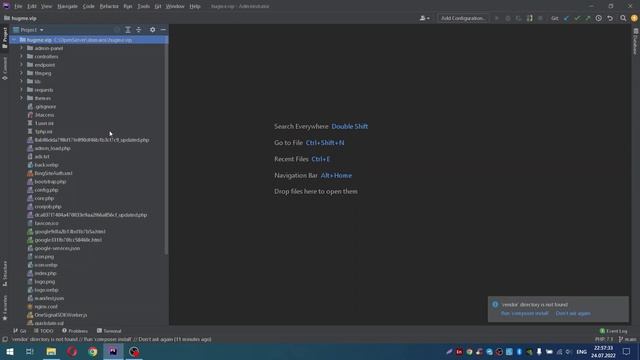Viewport: 640px width, 360px height.
Task: Click the IDE updates avatar icon in toolbar
Action: pos(634,18)
